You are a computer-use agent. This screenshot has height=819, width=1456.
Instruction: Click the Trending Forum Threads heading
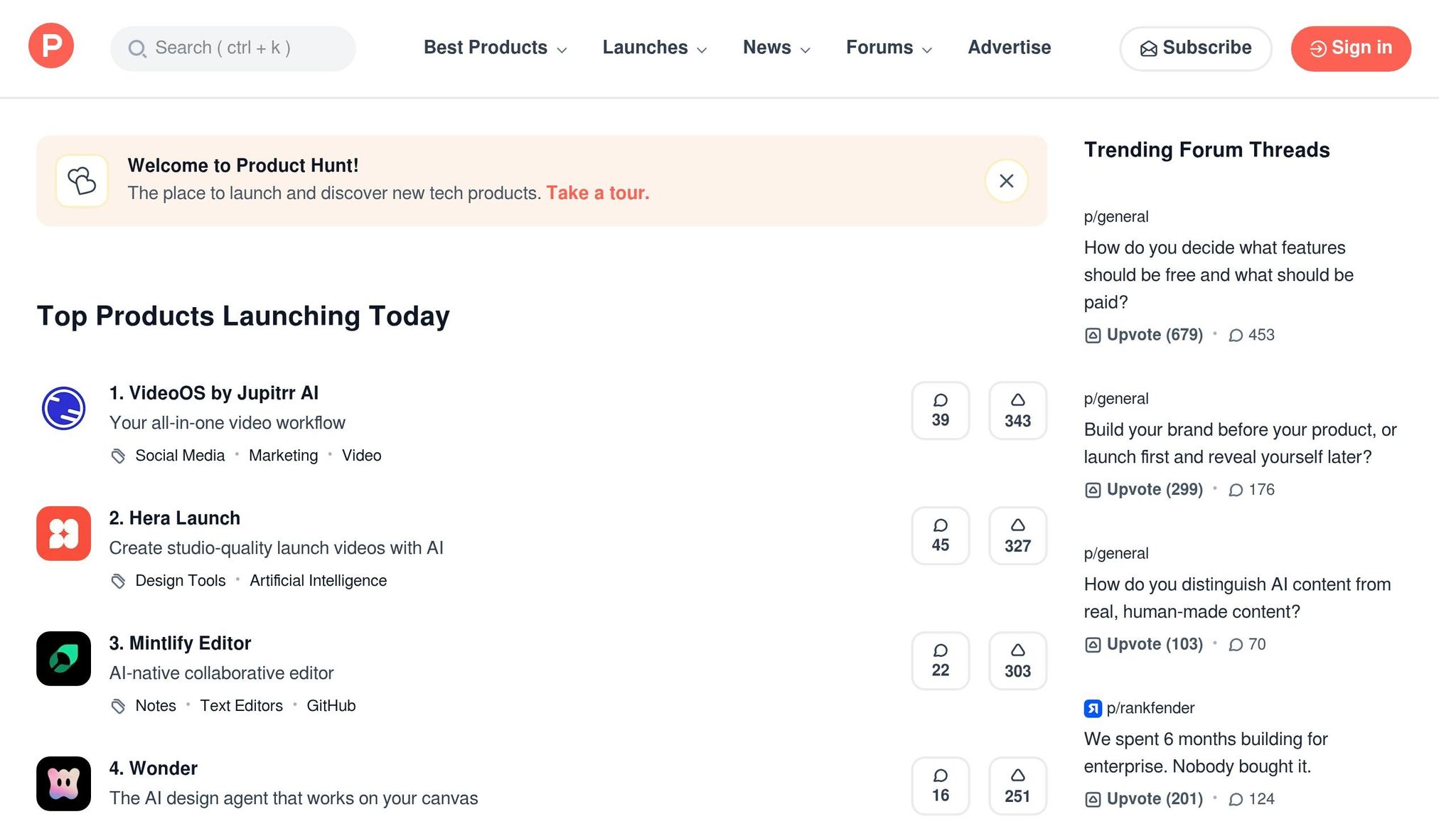click(1206, 150)
